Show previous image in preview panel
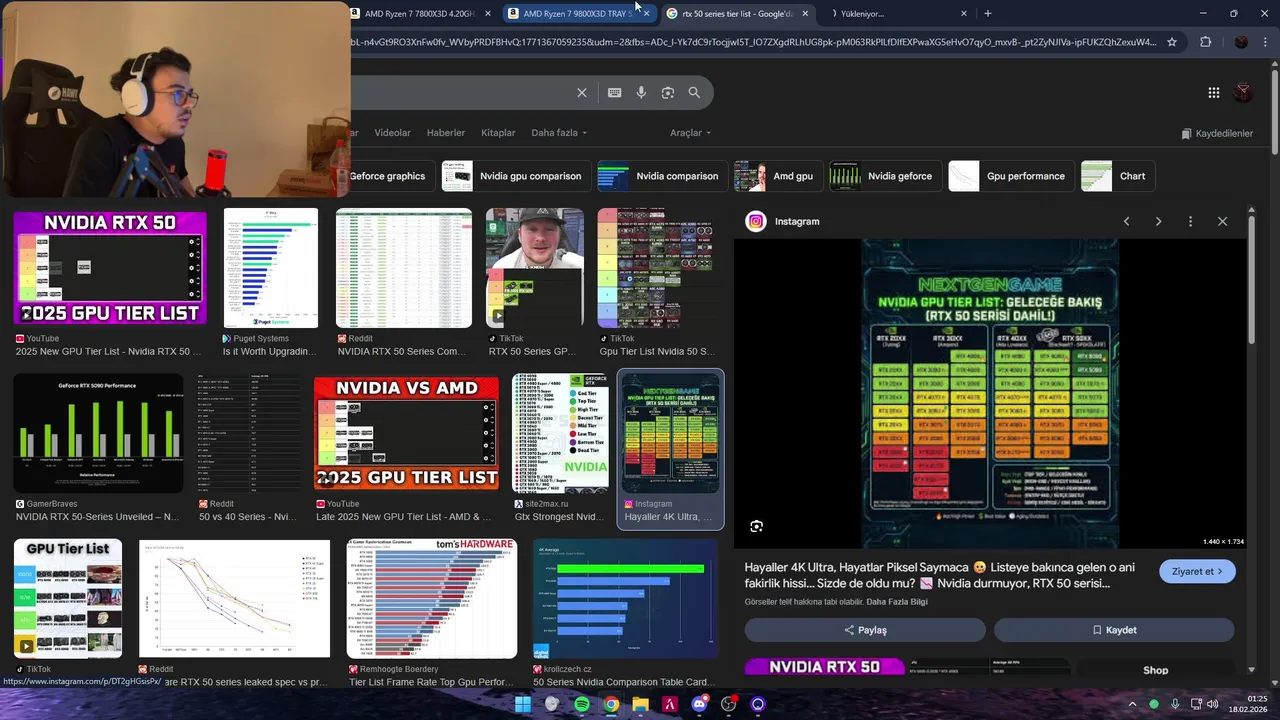 point(1126,221)
